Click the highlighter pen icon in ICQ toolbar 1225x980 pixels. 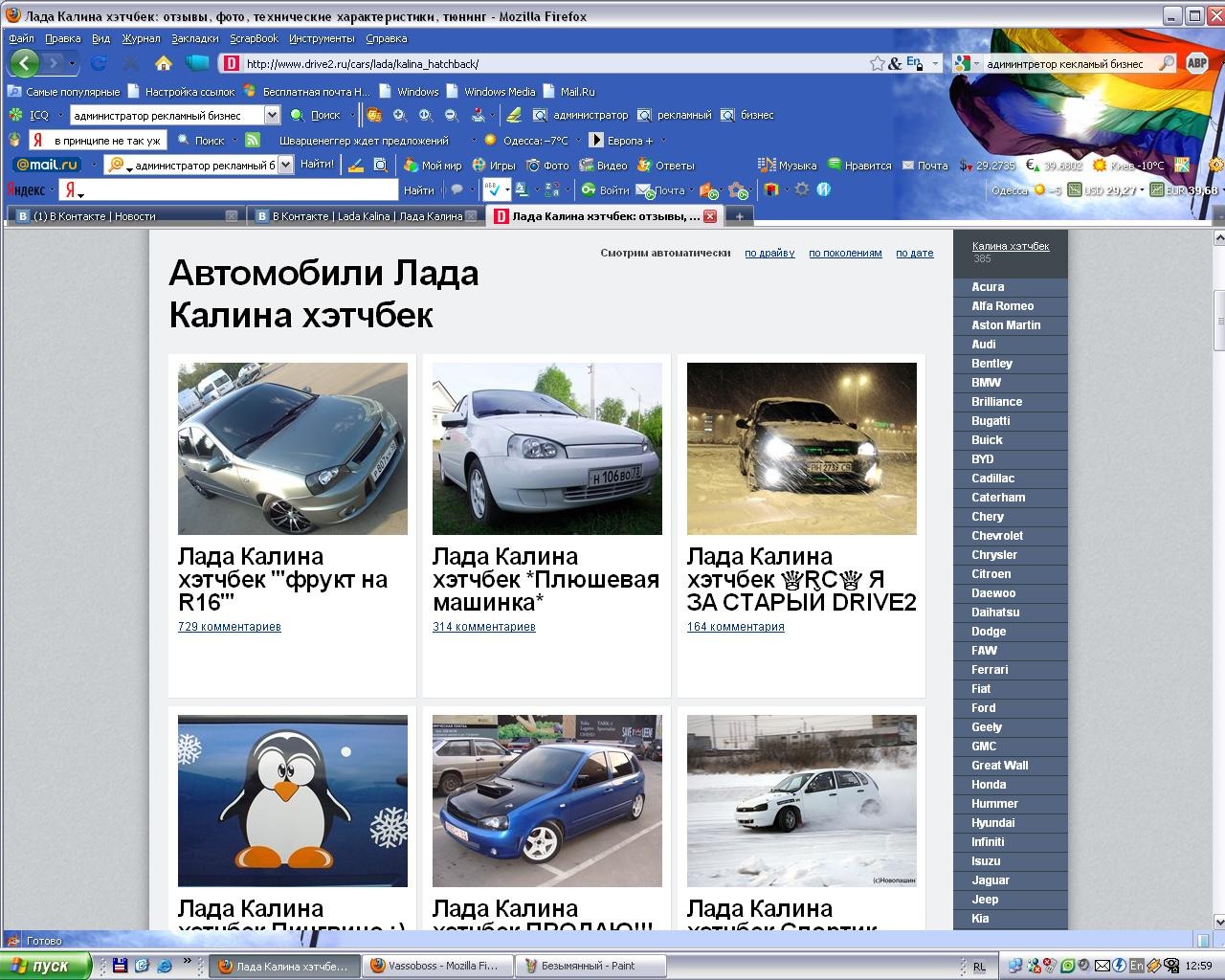(514, 115)
